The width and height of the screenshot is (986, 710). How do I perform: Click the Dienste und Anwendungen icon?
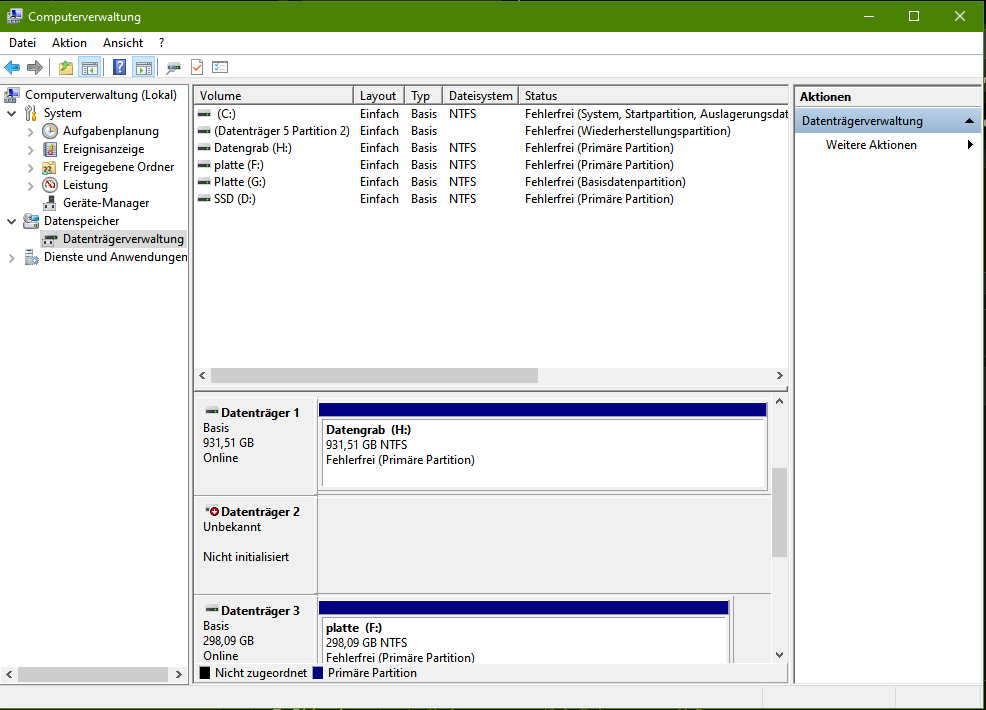[x=31, y=257]
